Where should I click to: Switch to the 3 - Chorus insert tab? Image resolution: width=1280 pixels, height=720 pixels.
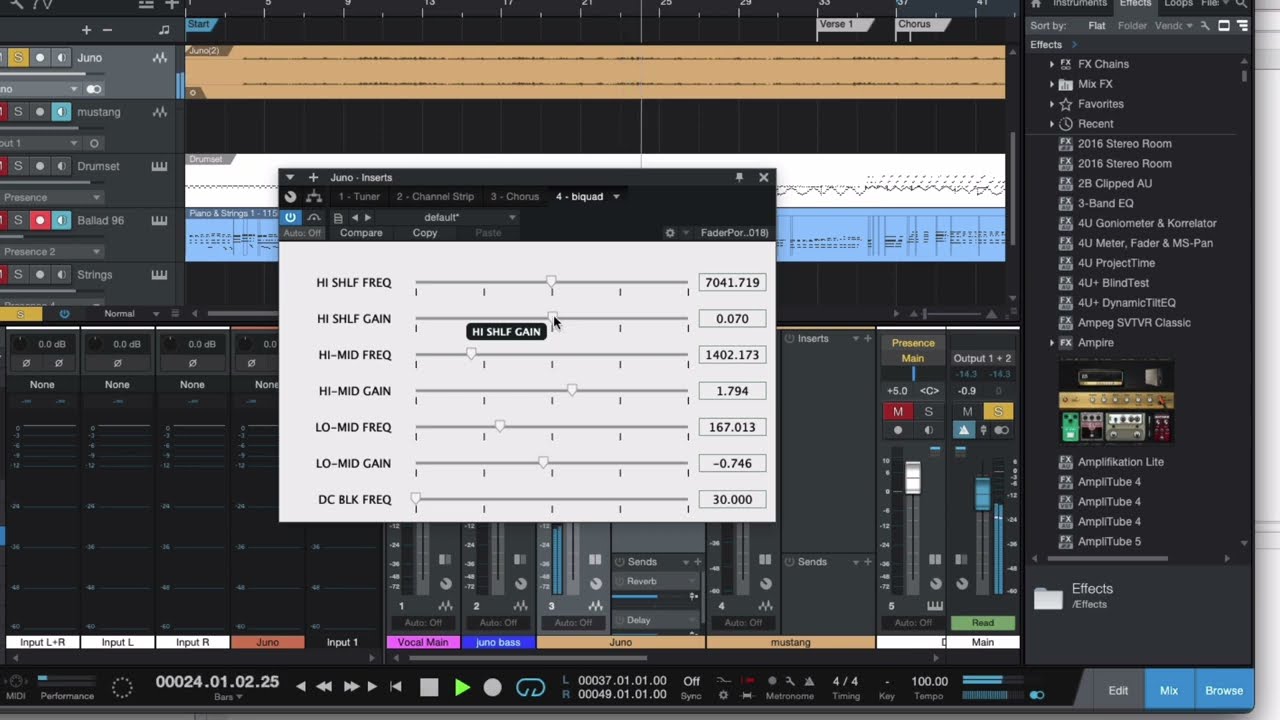point(514,197)
